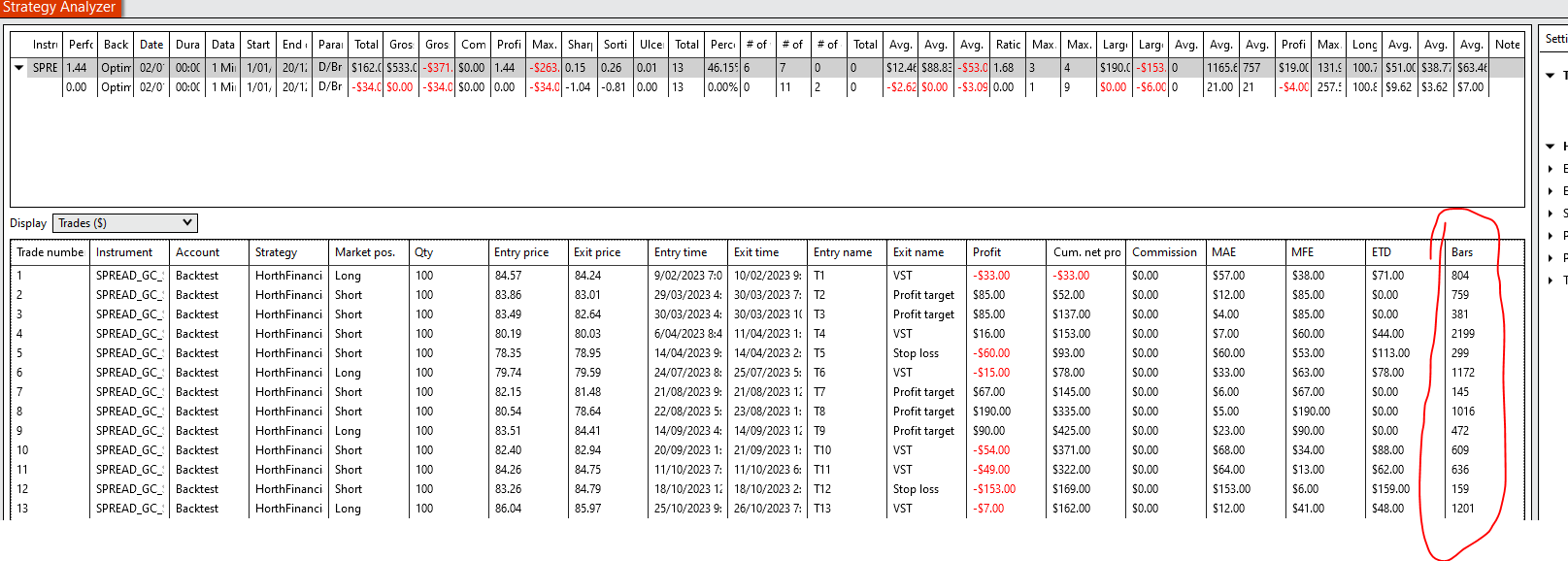Sort results by the Instr column header
1568x561 pixels.
[x=45, y=45]
